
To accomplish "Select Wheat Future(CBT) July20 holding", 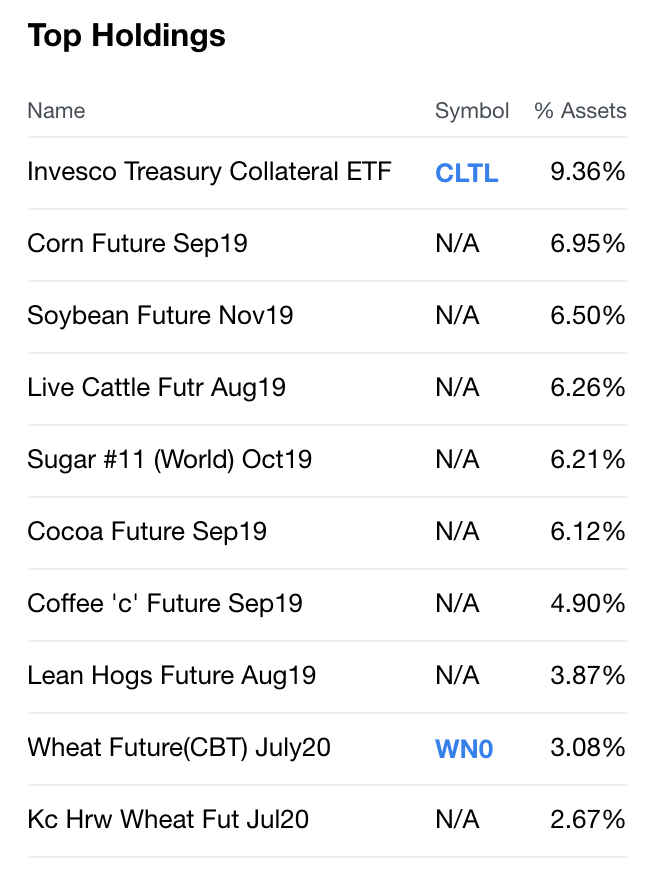I will [x=178, y=748].
